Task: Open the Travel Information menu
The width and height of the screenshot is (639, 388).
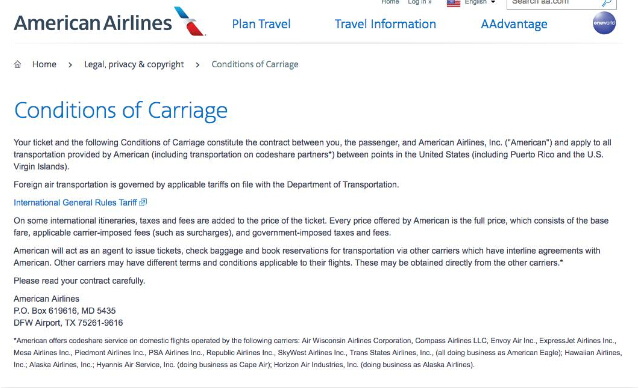Action: coord(386,24)
